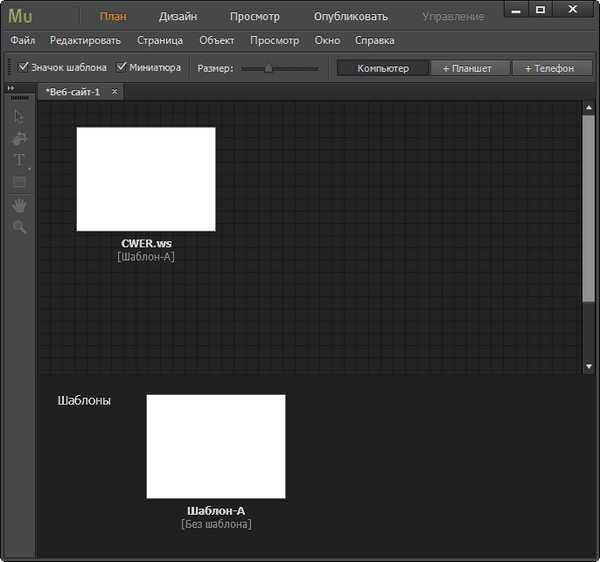Image resolution: width=600 pixels, height=562 pixels.
Task: Select the Crop tool
Action: click(19, 138)
